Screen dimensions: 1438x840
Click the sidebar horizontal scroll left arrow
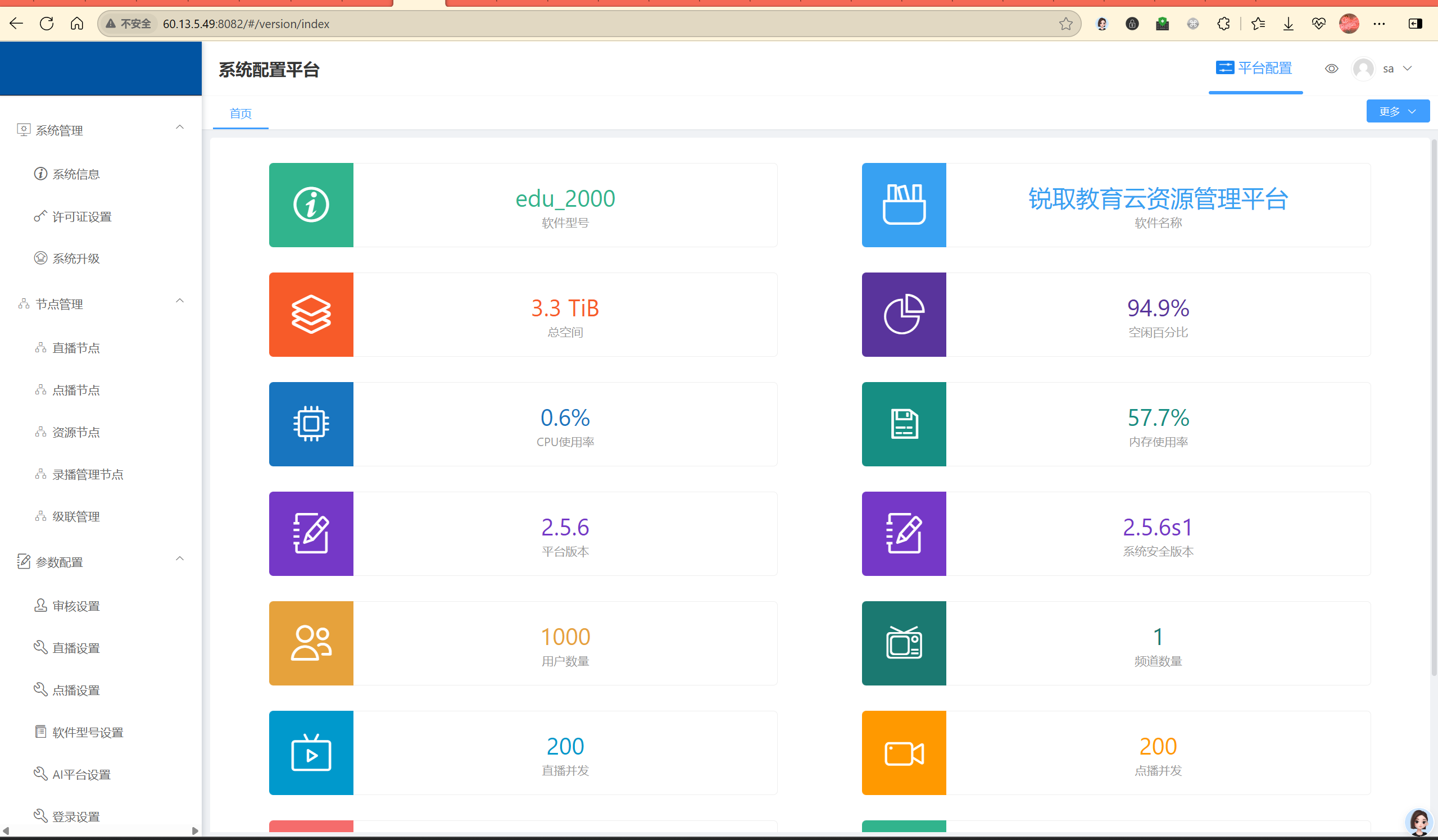6,831
